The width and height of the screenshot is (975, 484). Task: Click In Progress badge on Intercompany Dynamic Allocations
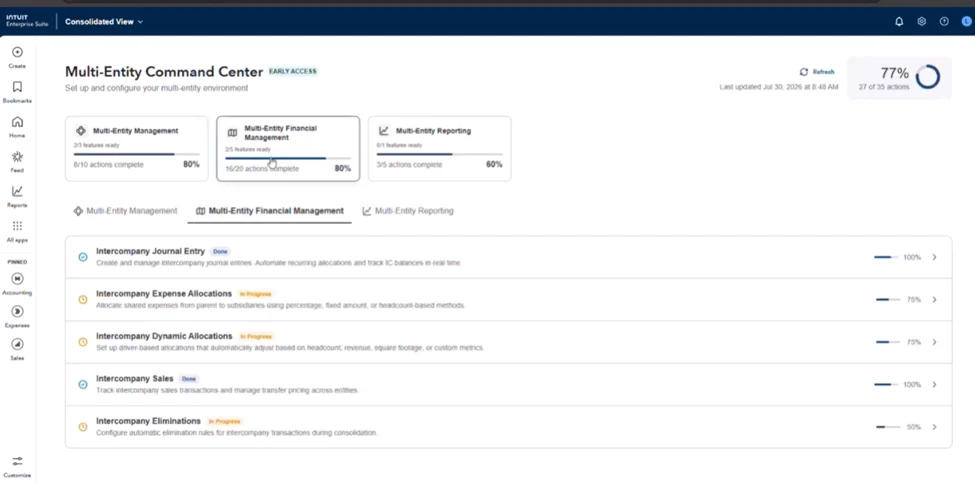point(256,337)
